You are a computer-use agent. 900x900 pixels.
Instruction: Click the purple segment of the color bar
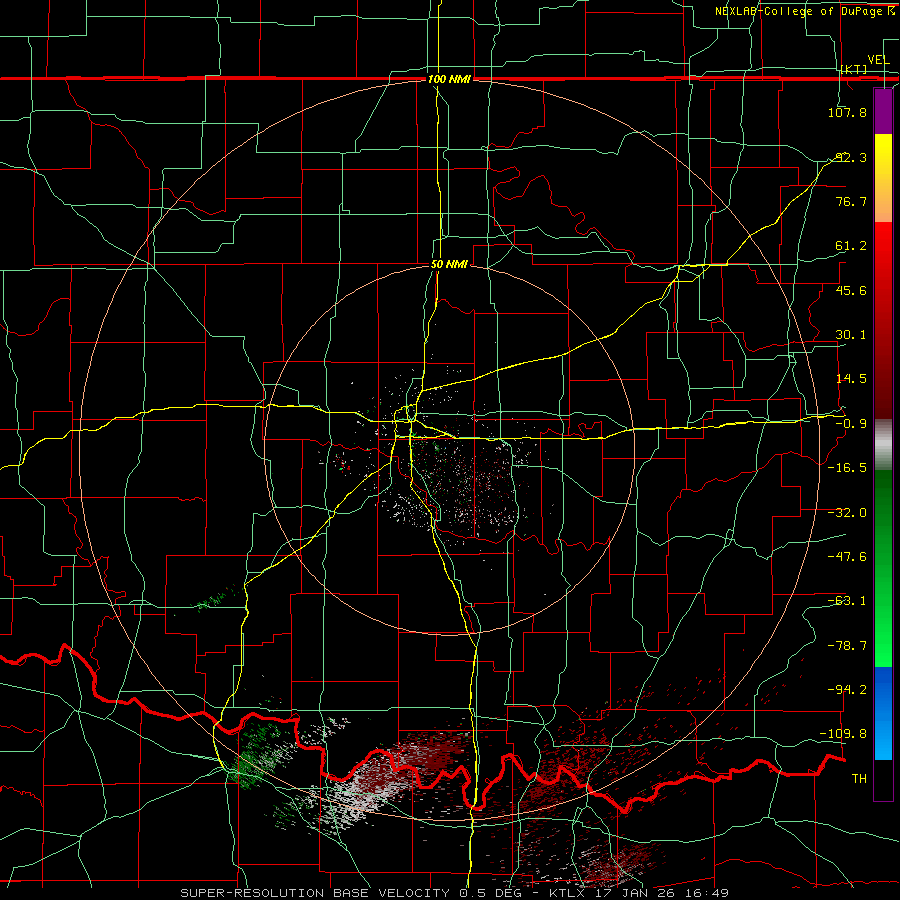coord(883,112)
